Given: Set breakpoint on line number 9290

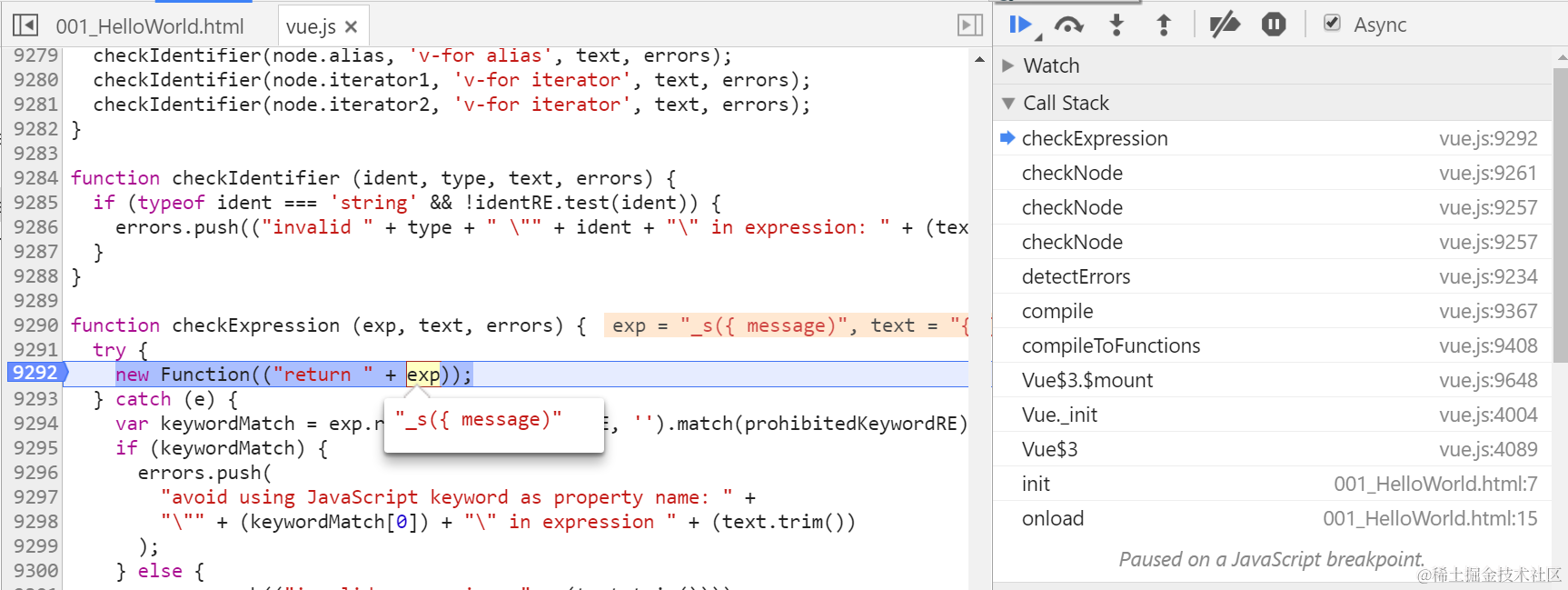Looking at the screenshot, I should (35, 325).
